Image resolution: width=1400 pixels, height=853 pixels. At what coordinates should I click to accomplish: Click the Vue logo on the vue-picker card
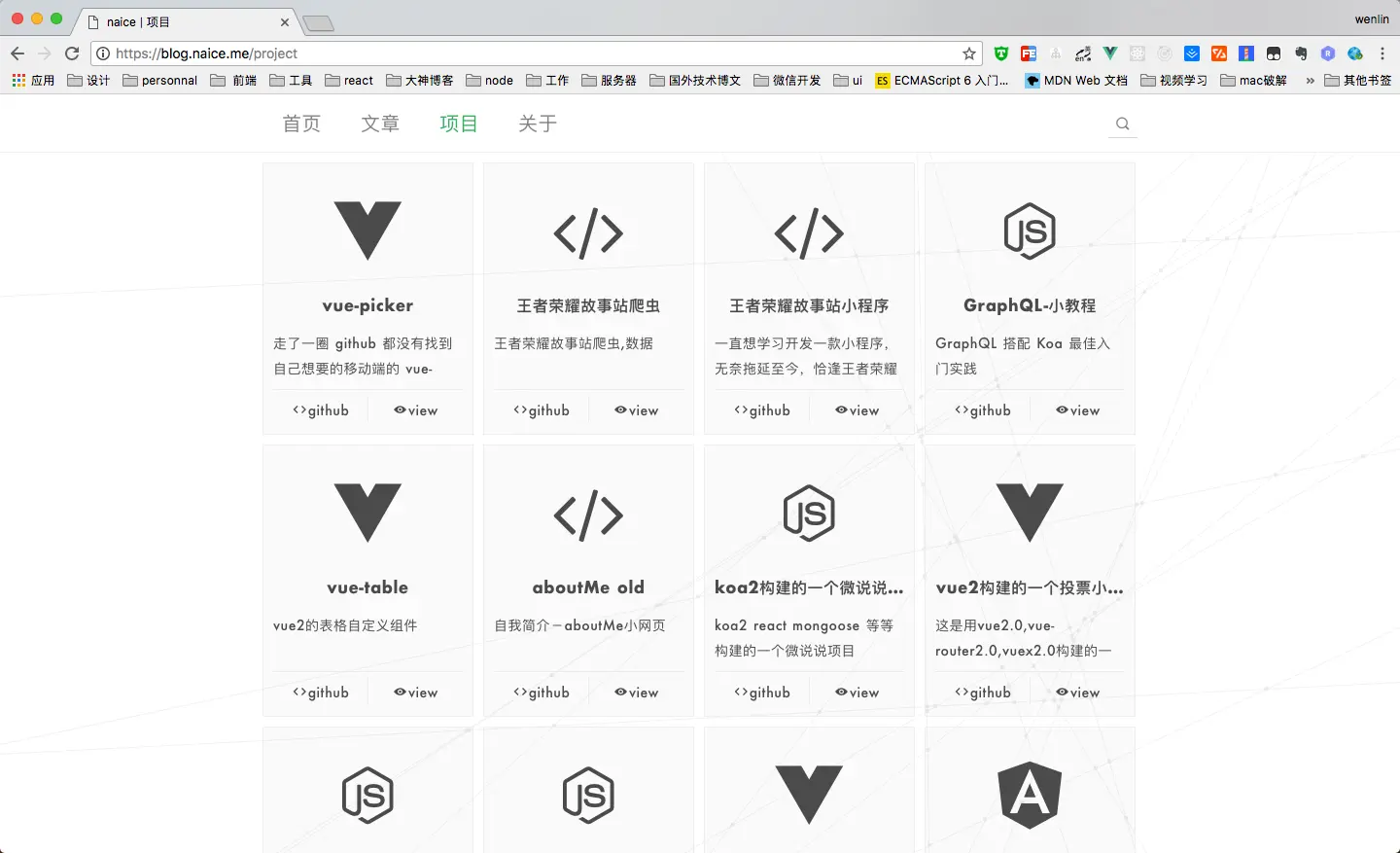tap(367, 231)
